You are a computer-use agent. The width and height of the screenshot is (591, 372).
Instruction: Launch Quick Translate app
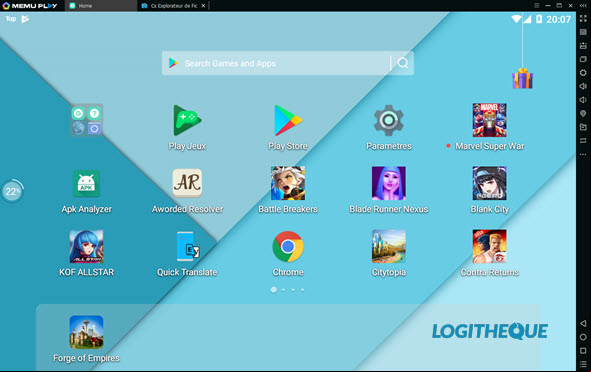click(x=187, y=246)
